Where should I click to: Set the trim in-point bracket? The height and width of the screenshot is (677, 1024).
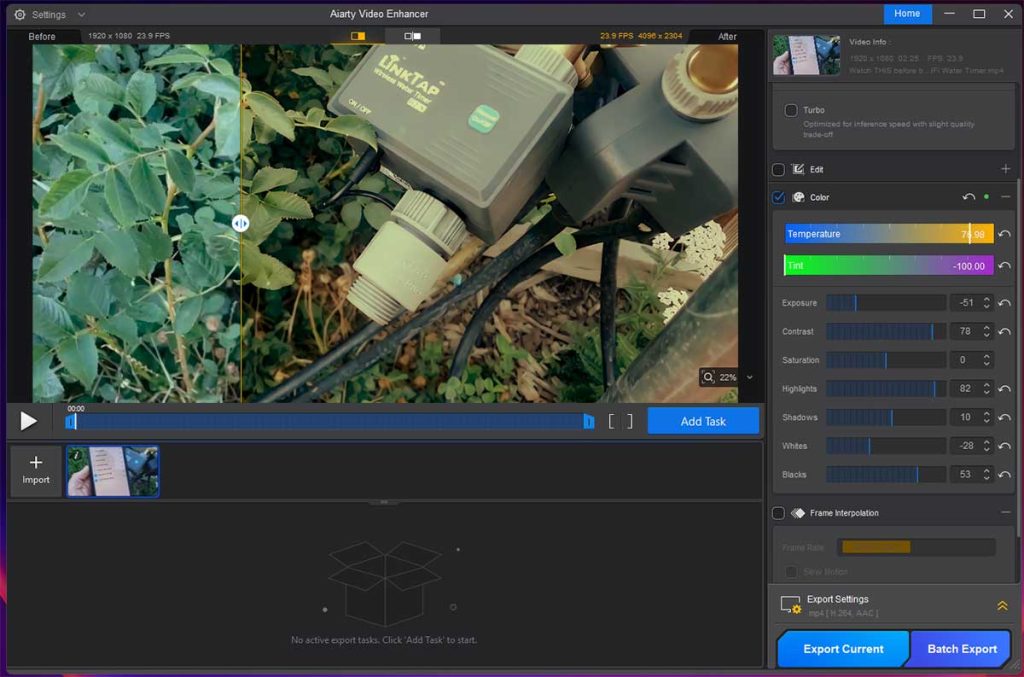click(x=611, y=421)
